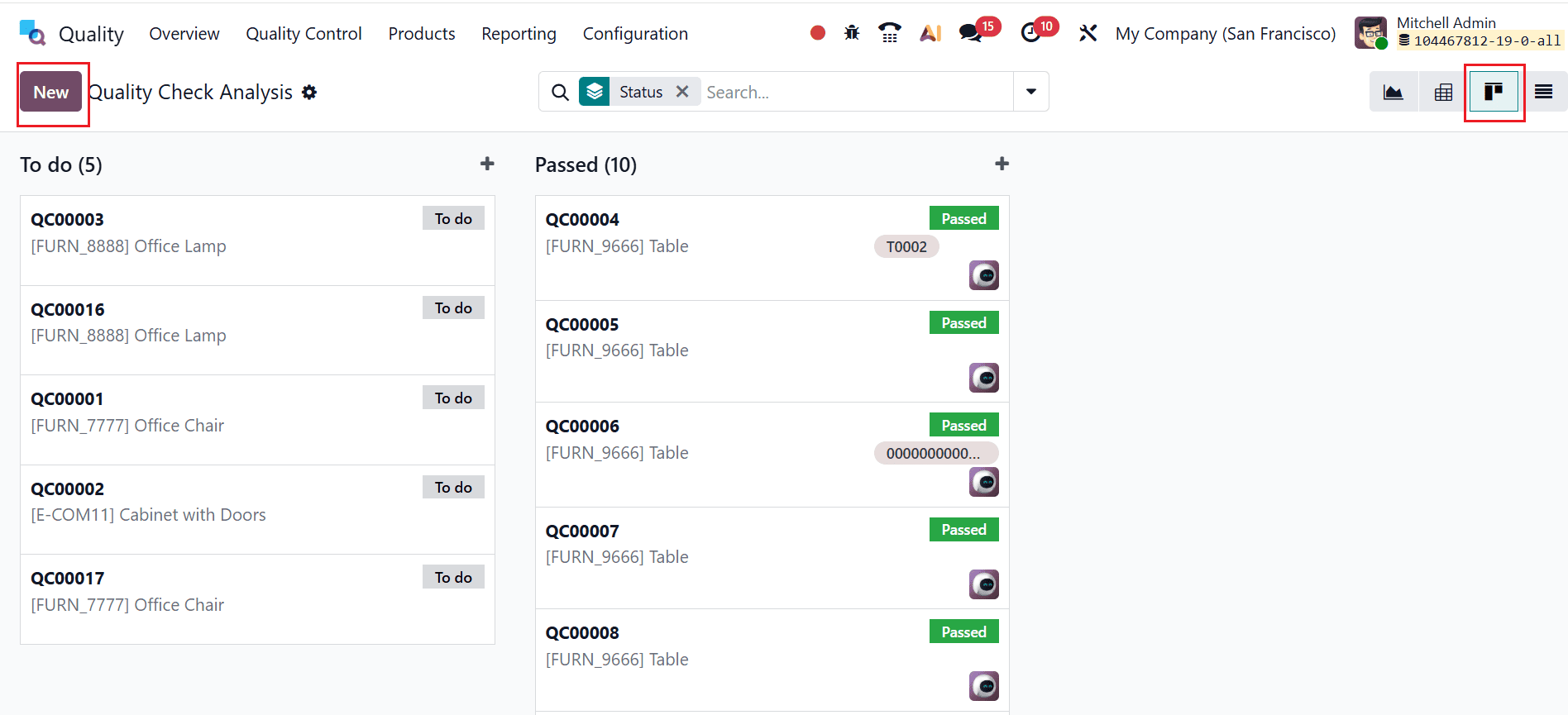
Task: Open the softphone dialer icon
Action: 890,32
